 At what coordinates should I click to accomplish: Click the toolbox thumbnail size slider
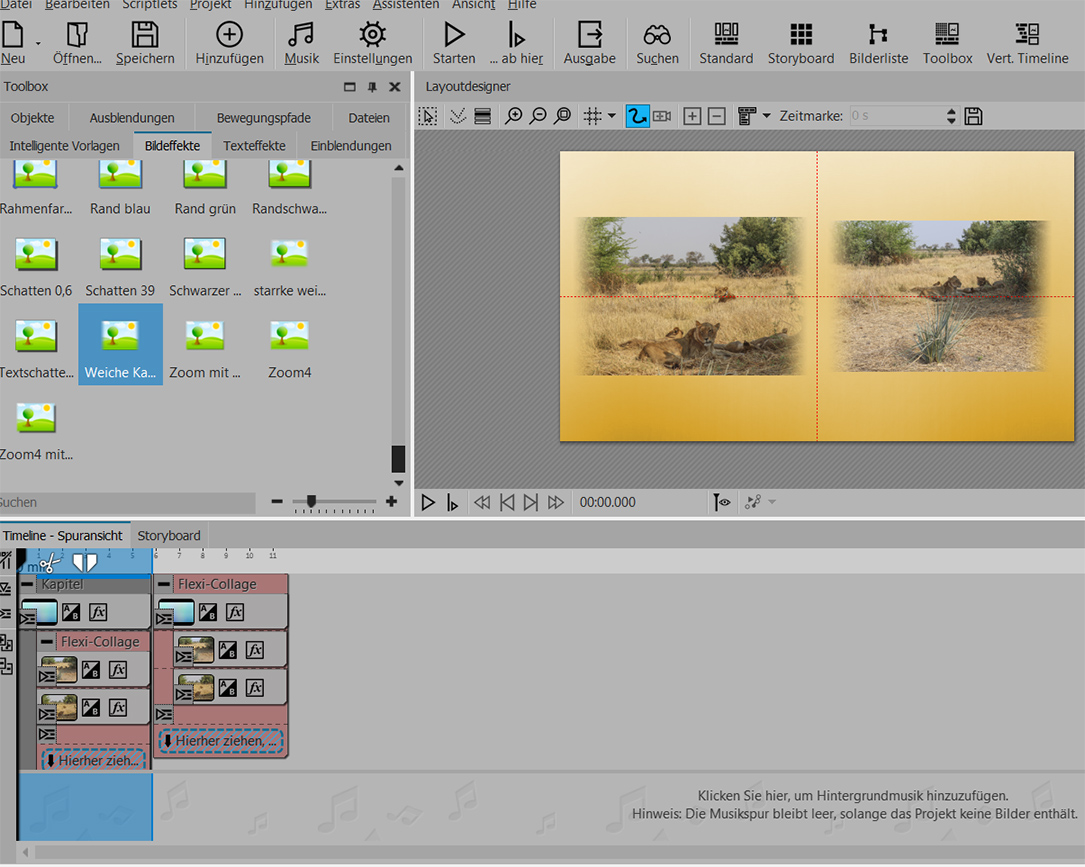point(312,501)
